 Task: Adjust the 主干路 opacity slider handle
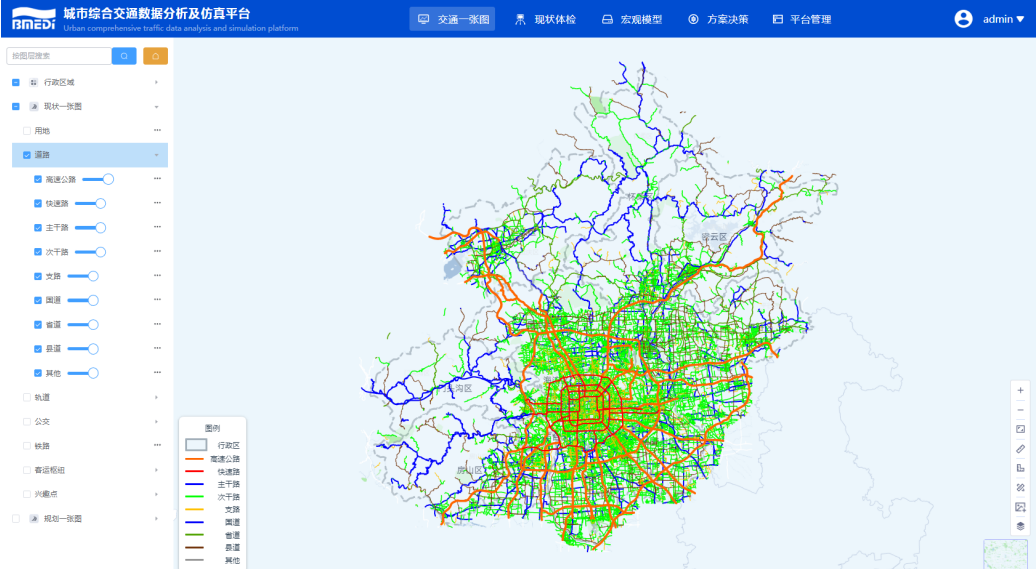[100, 228]
